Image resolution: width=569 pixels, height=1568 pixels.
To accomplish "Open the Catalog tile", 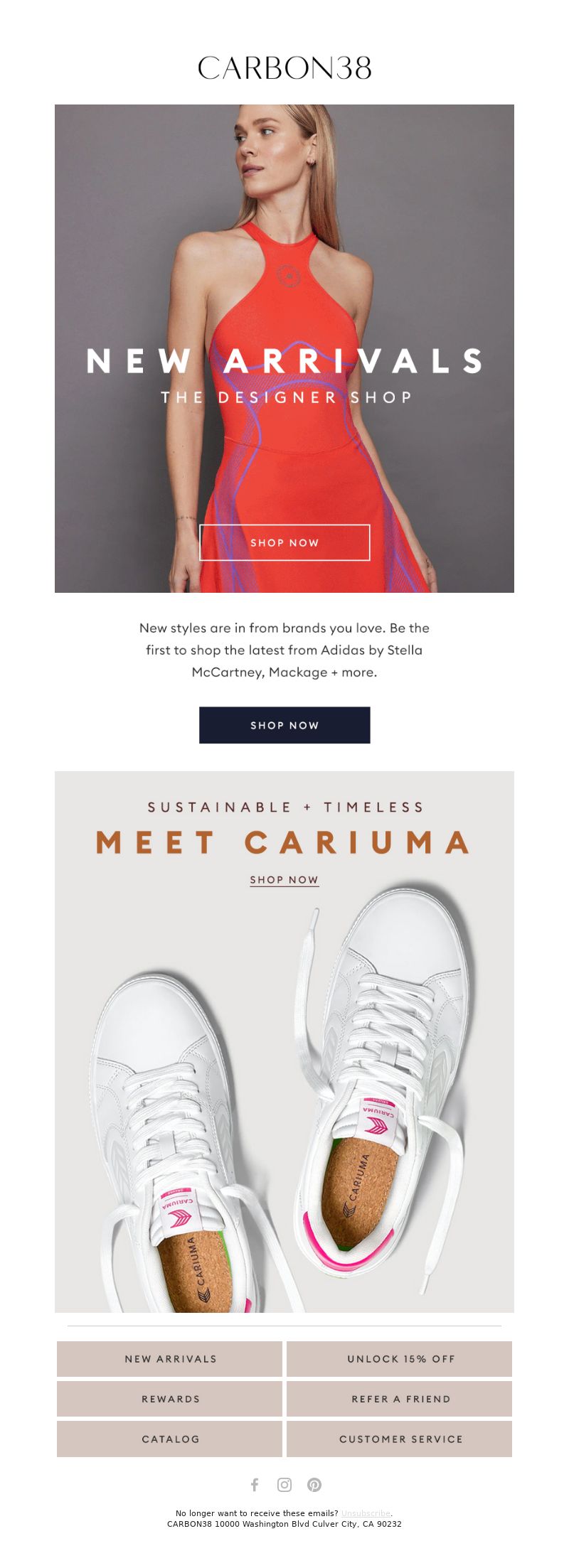I will [170, 1439].
